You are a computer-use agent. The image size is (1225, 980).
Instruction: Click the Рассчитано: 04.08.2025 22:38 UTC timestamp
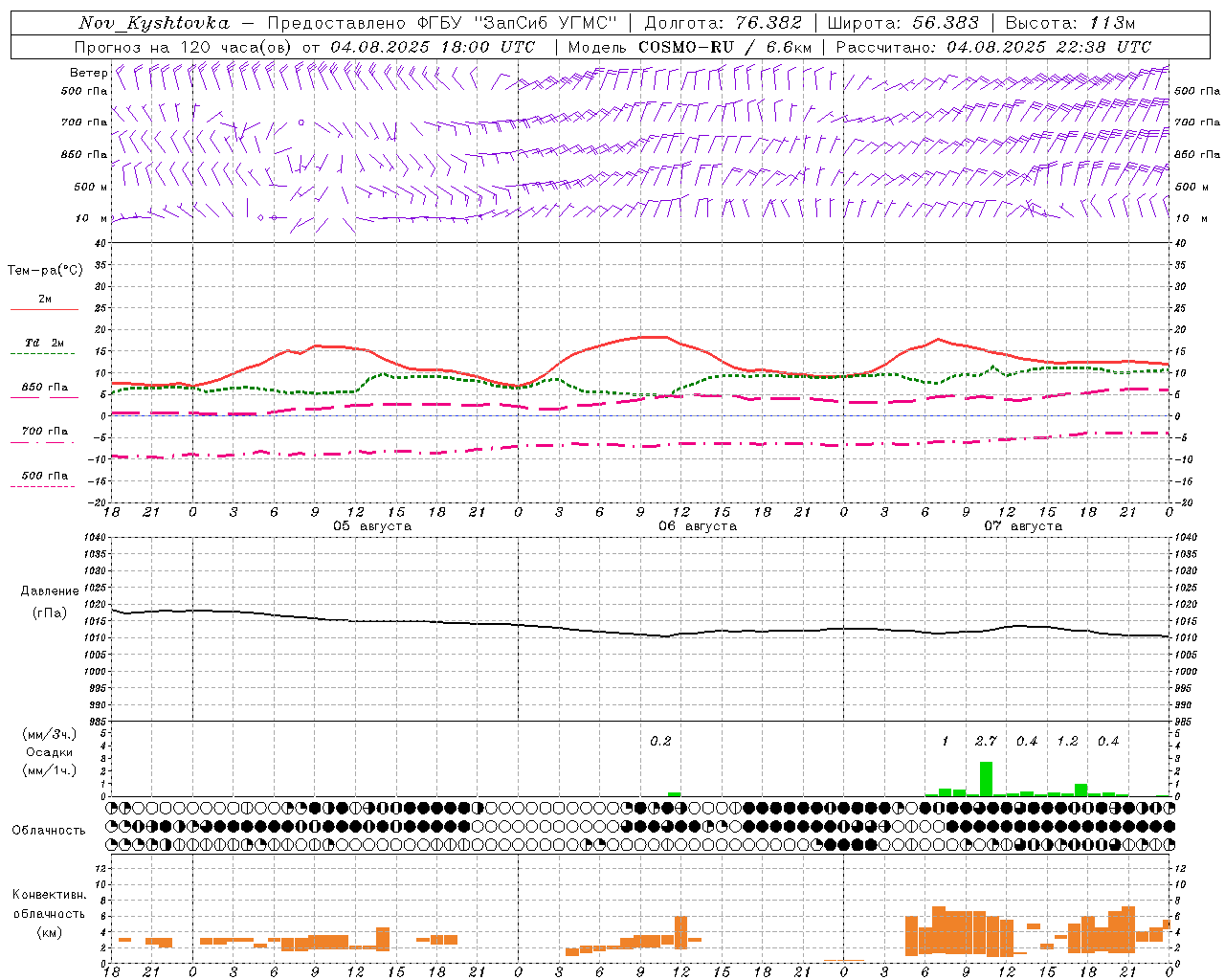tap(993, 47)
